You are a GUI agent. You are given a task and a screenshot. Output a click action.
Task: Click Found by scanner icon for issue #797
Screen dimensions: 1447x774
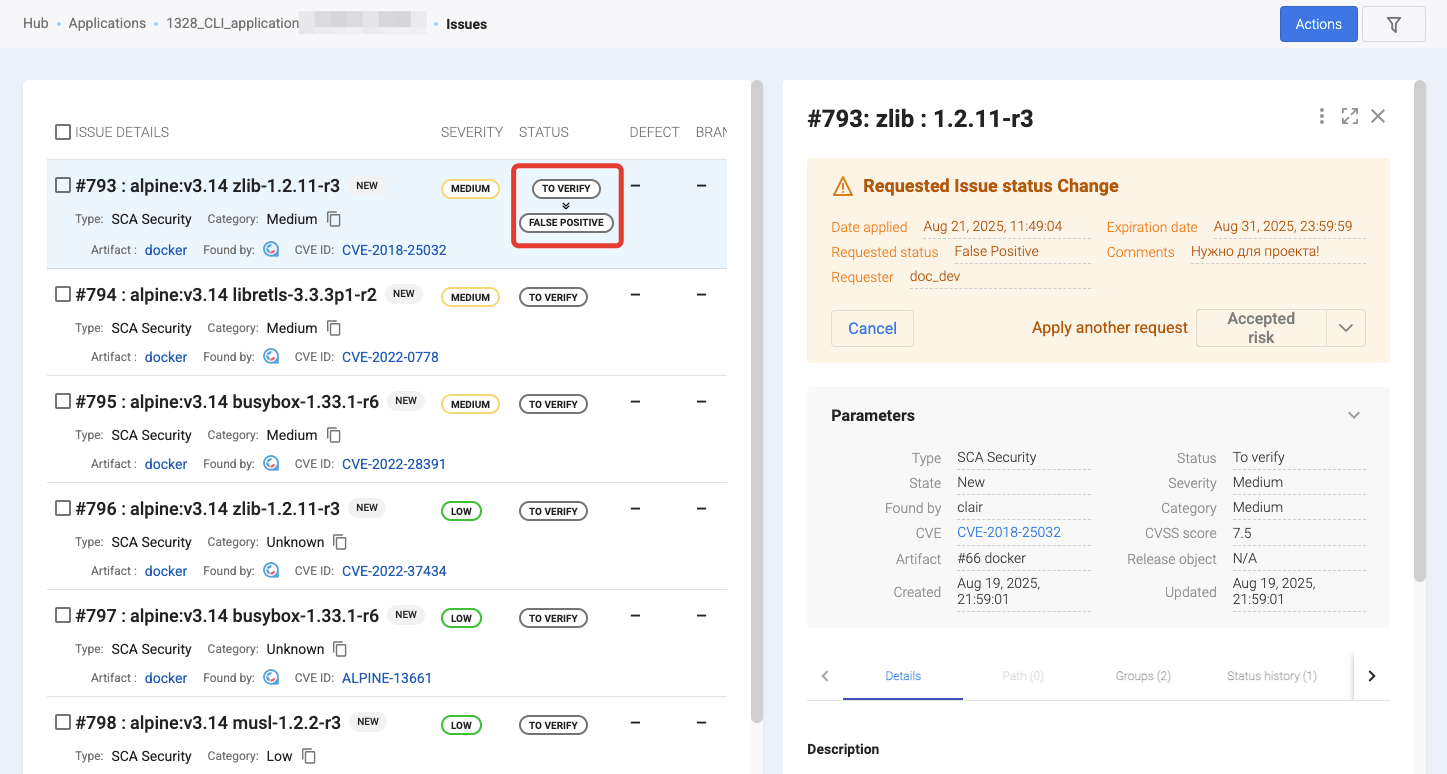pyautogui.click(x=271, y=678)
